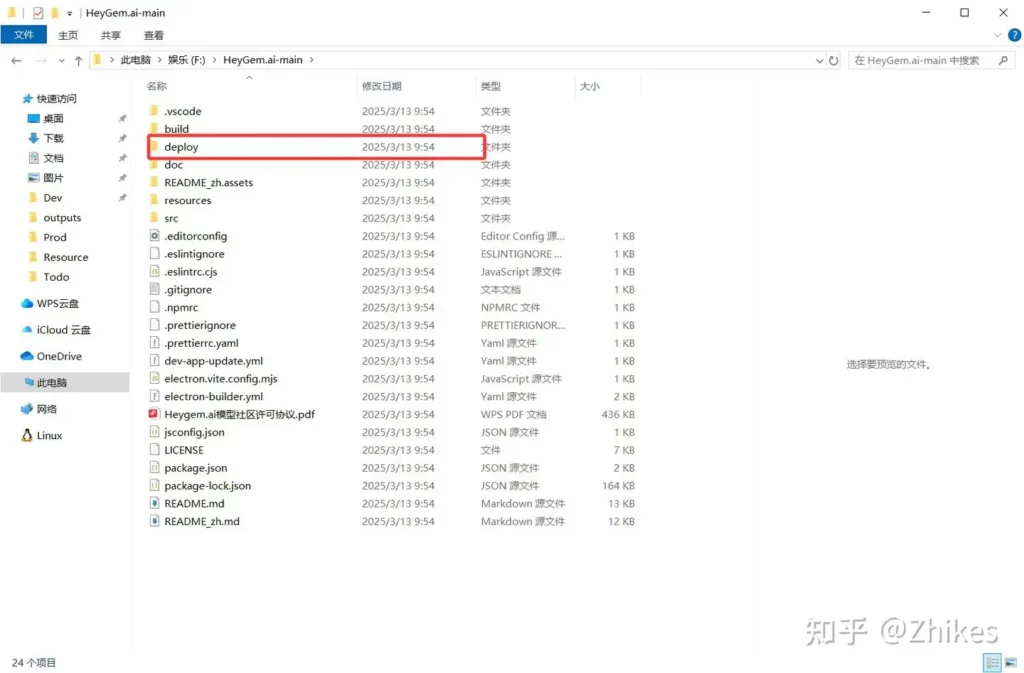Open the 文件 menu tab
This screenshot has height=673, width=1024.
click(x=24, y=35)
